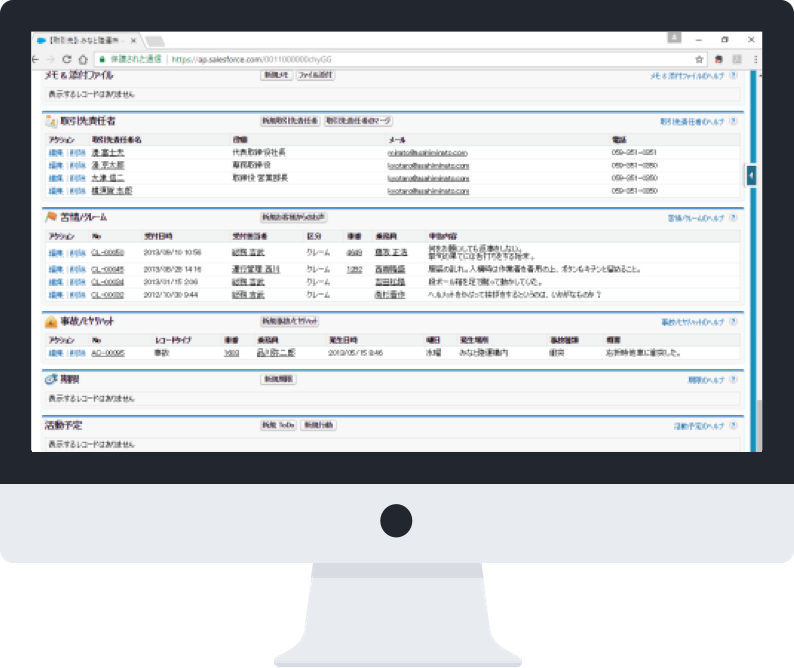Click 編集 in the 港 富士夫 row
This screenshot has height=668, width=794.
pyautogui.click(x=56, y=153)
